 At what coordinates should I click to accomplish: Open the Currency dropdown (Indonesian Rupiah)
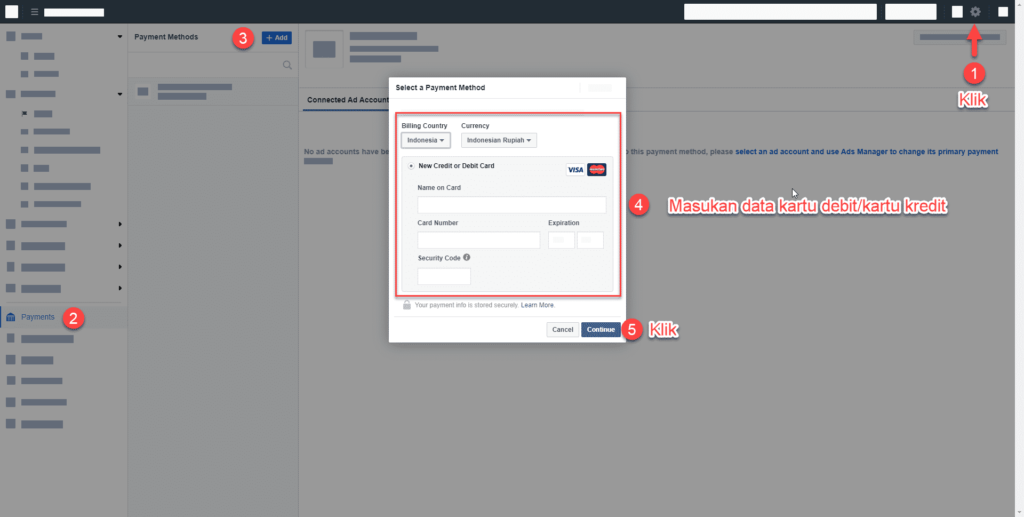coord(499,141)
